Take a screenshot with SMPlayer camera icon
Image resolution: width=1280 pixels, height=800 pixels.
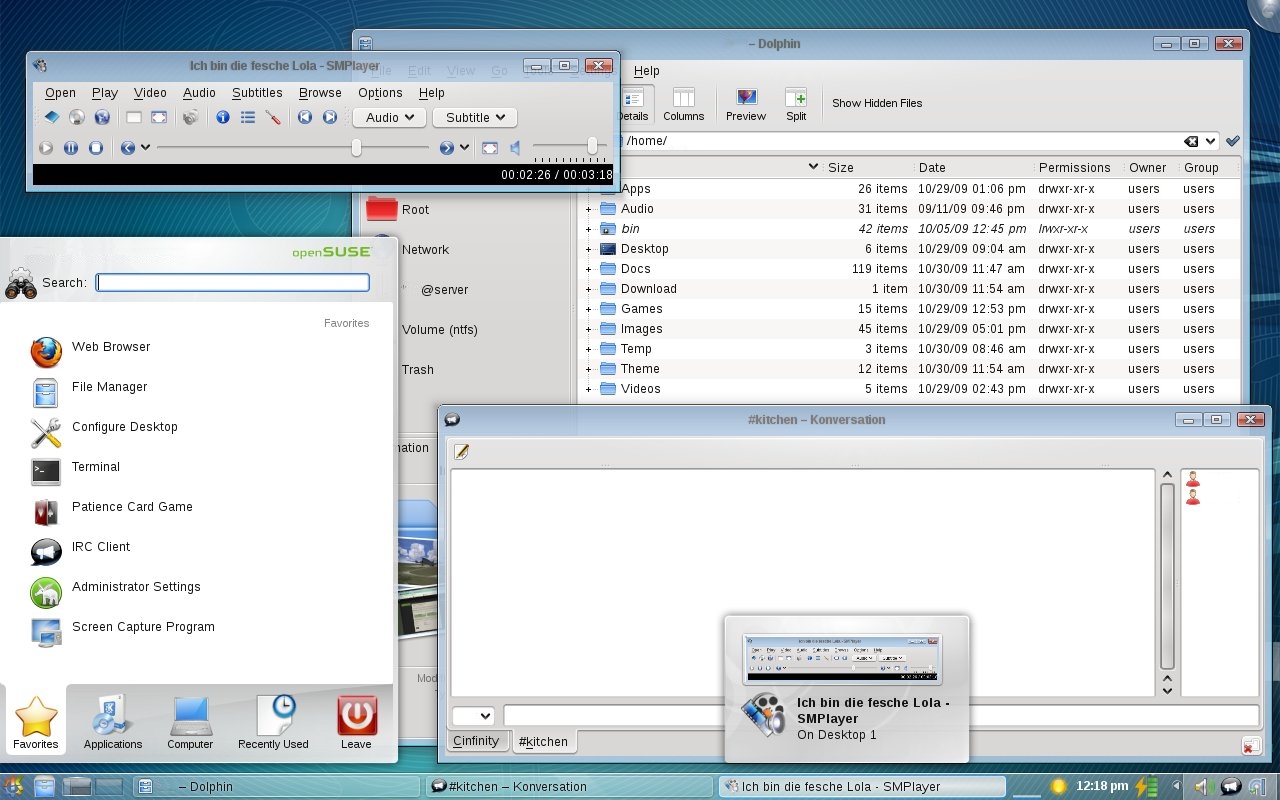190,118
